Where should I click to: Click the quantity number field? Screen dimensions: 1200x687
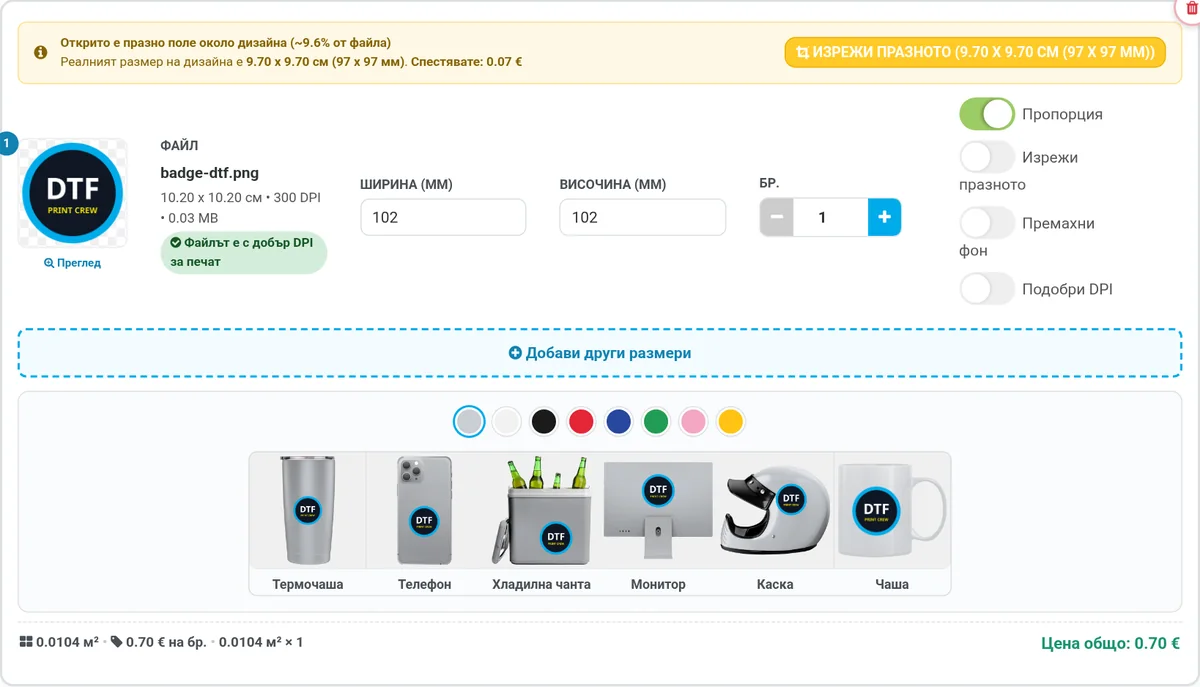tap(831, 217)
